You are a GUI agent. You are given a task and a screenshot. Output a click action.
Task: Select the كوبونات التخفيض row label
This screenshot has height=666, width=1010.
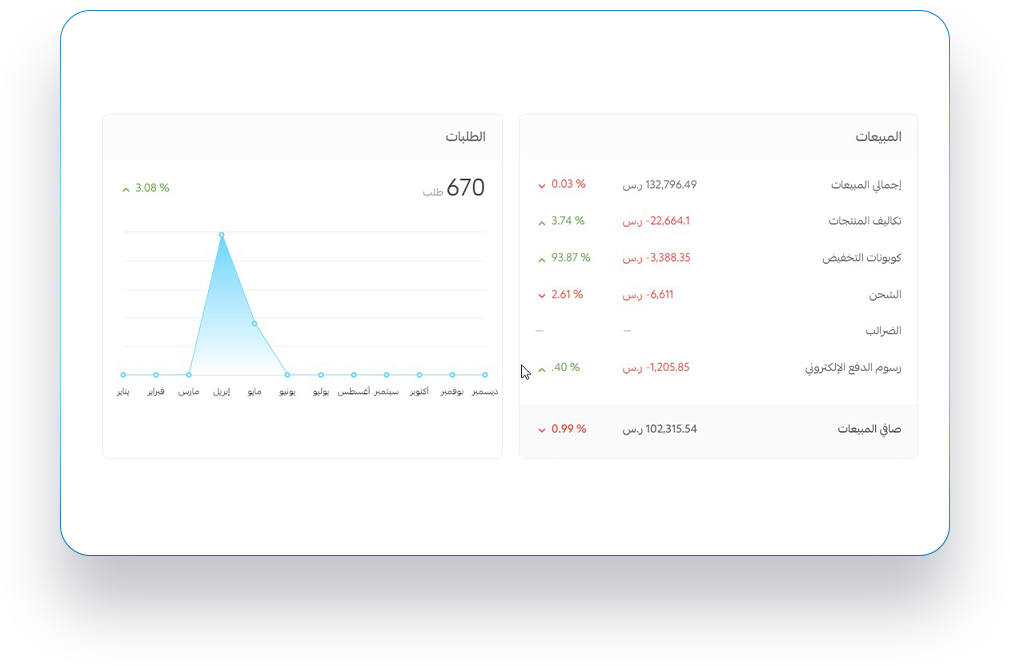tap(862, 258)
